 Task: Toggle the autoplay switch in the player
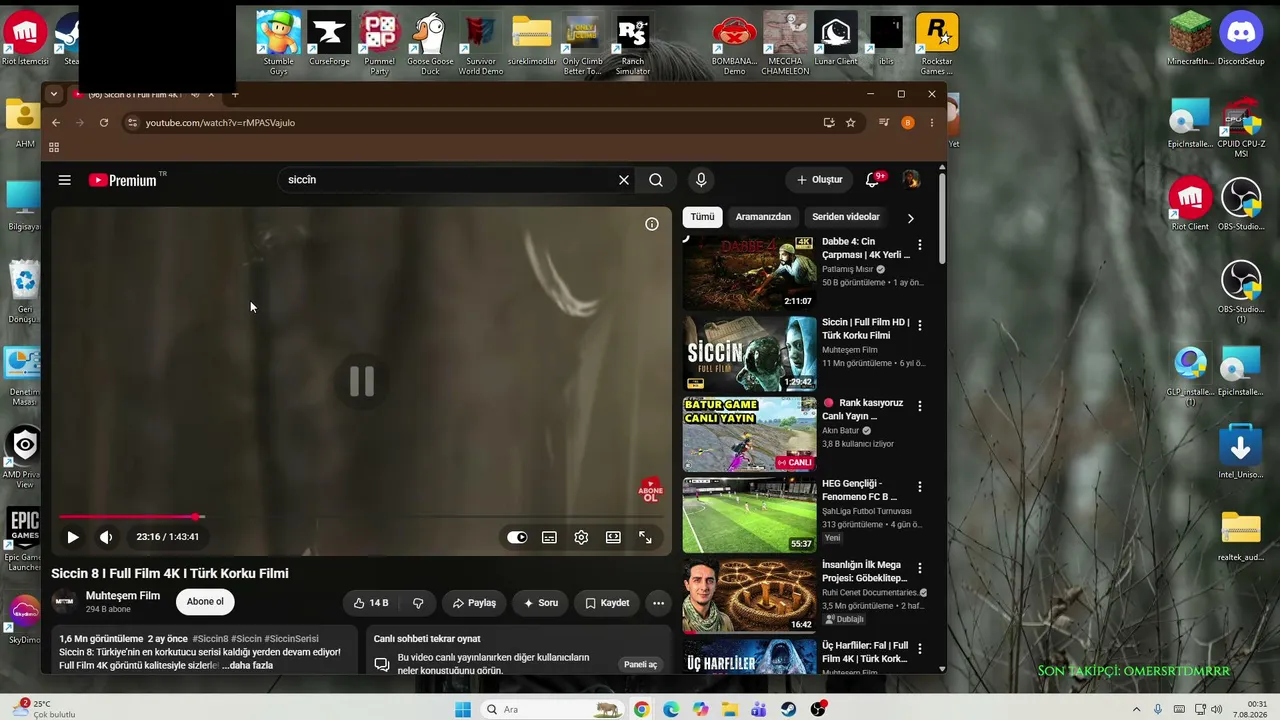[x=517, y=537]
